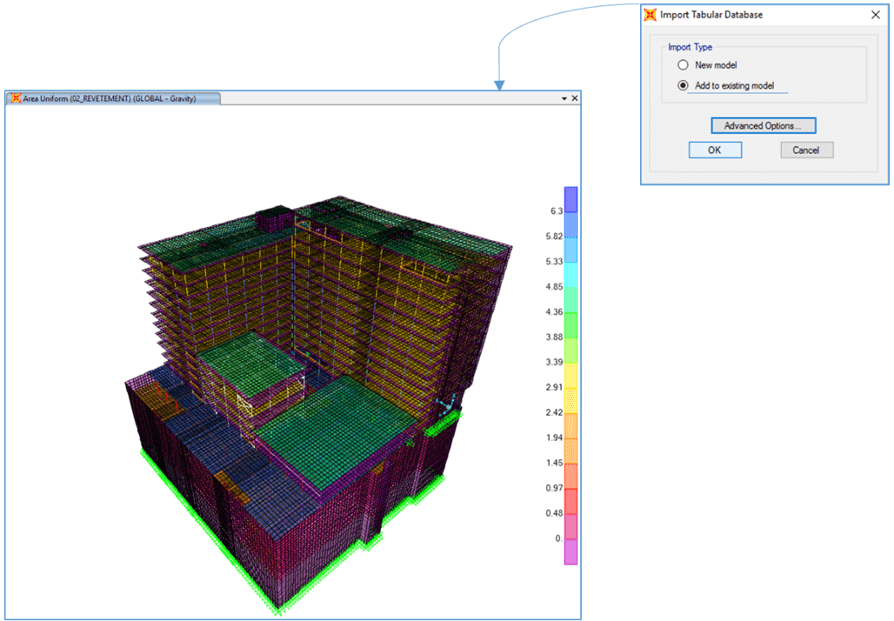Click the Import Tabular Database dialog icon

[650, 15]
